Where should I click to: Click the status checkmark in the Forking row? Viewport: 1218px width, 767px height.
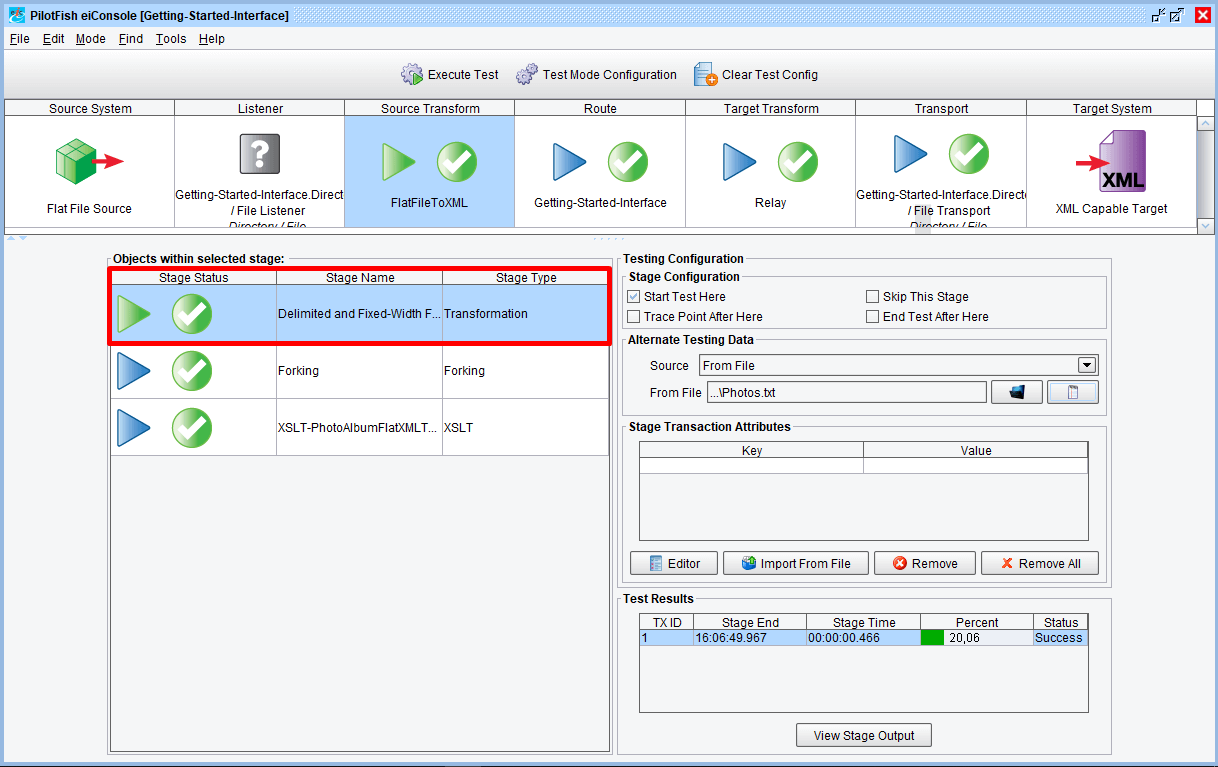192,371
